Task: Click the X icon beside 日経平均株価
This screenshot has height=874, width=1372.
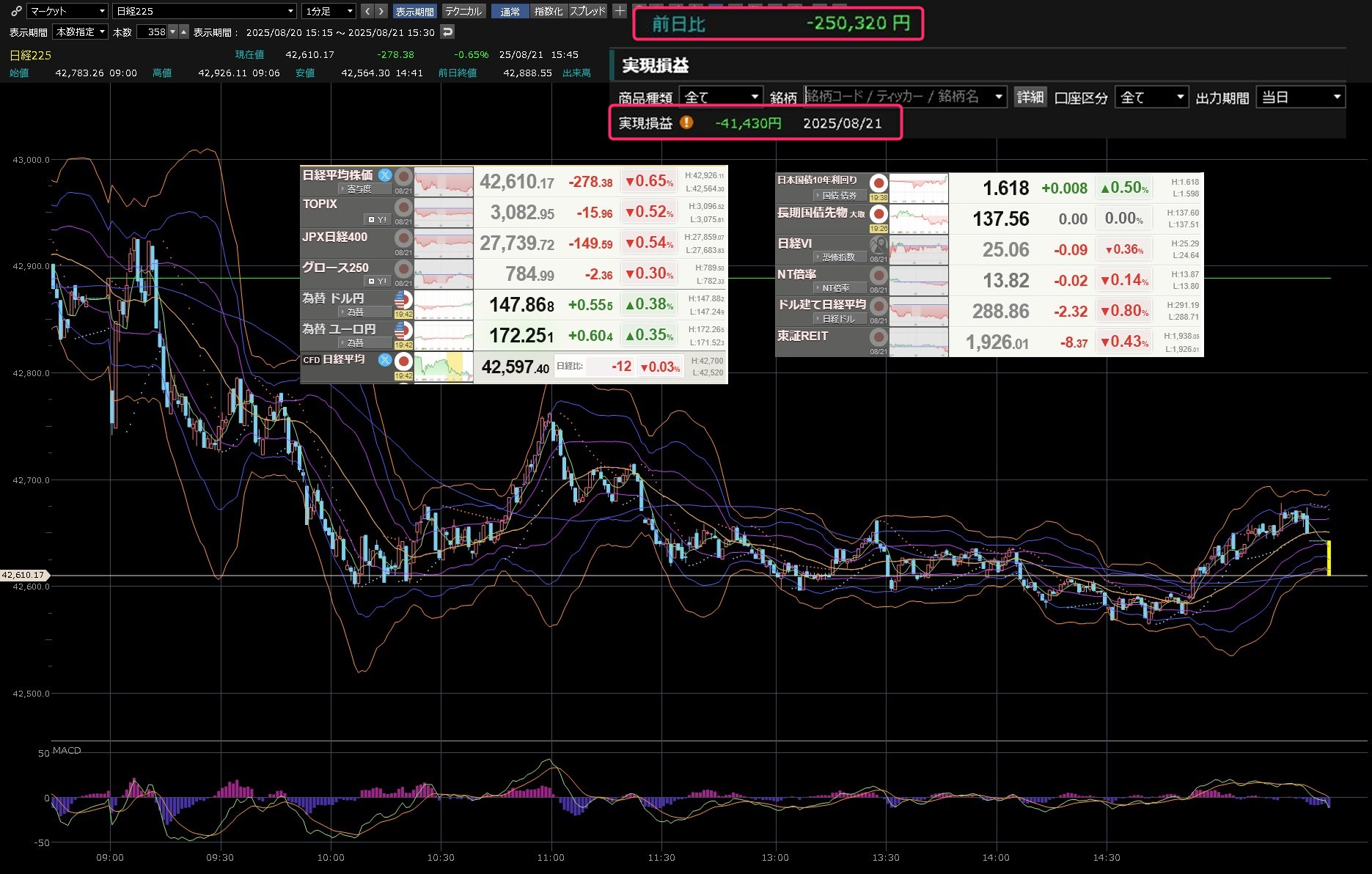Action: [x=385, y=175]
